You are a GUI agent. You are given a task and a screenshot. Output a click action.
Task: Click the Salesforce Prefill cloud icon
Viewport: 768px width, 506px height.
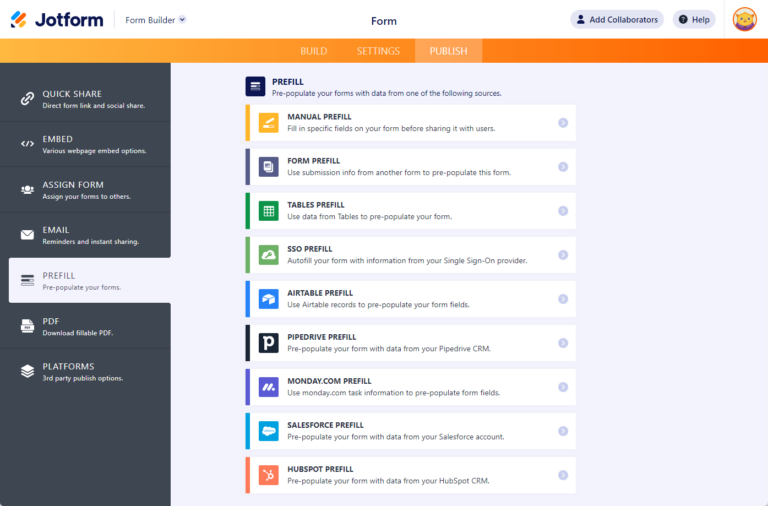pos(268,431)
